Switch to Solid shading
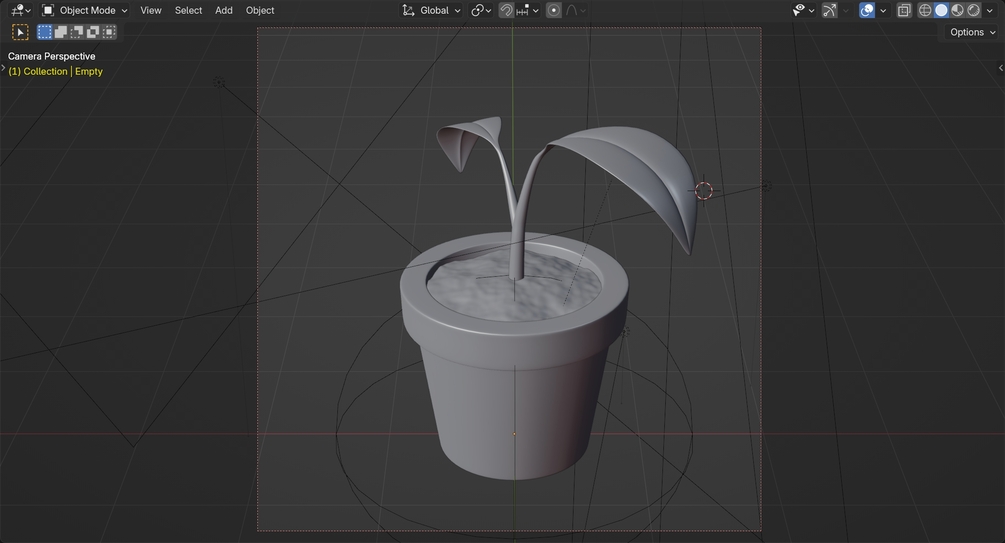Screen dimensions: 1005x543 coord(941,10)
